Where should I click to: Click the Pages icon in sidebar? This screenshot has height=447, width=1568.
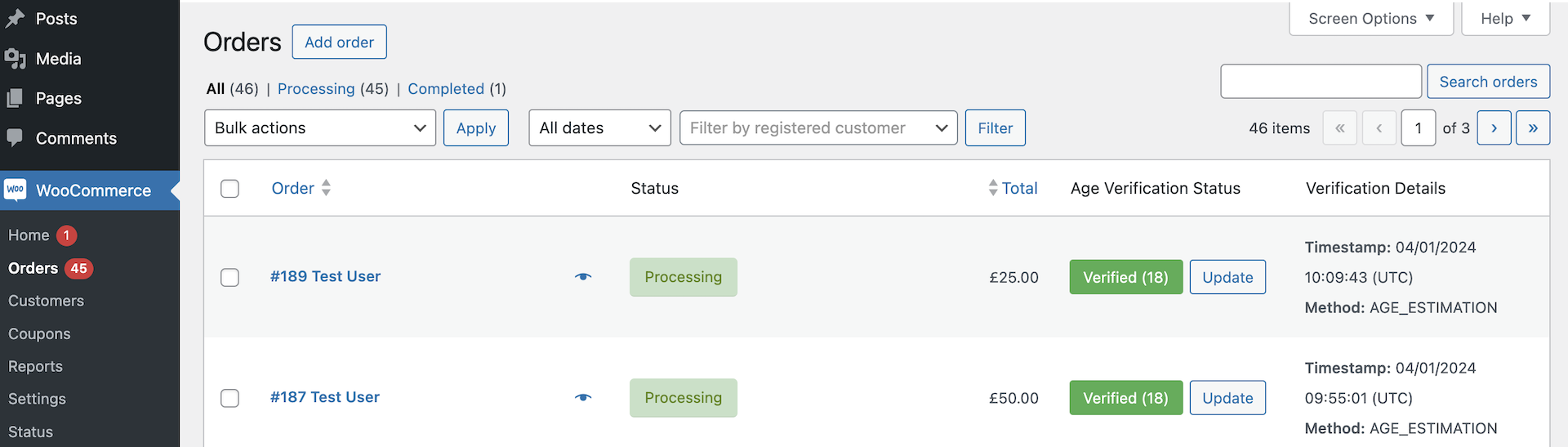[x=15, y=99]
